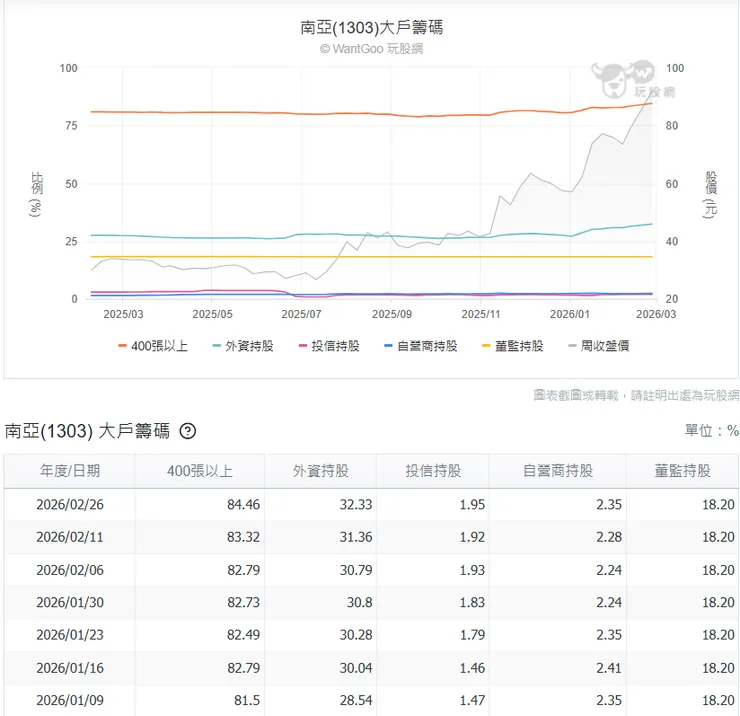740x716 pixels.
Task: Click the 2025/07 x-axis label
Action: click(x=302, y=314)
